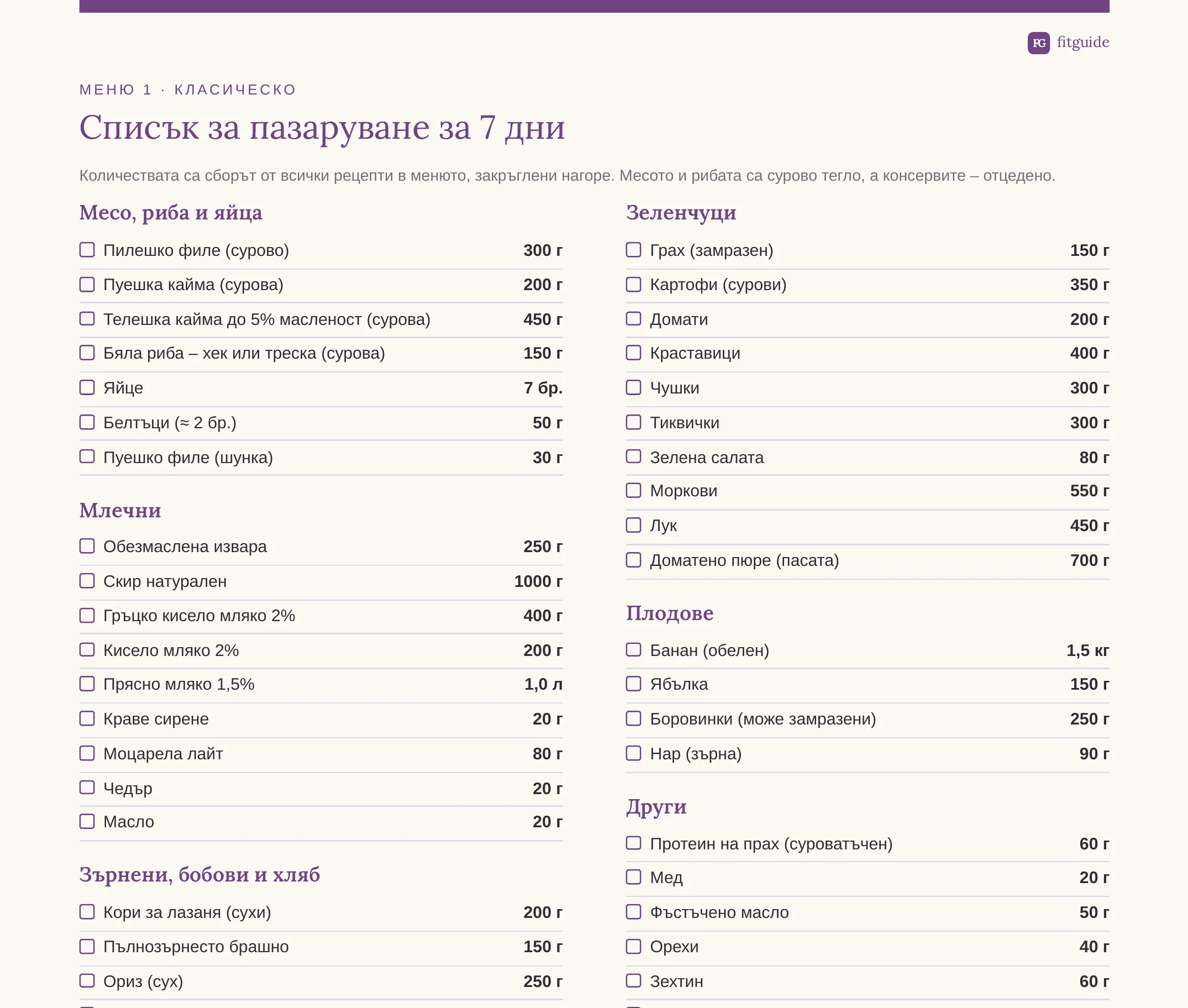The height and width of the screenshot is (1008, 1188).
Task: Check the Нар (зърна) checkbox
Action: (x=634, y=753)
